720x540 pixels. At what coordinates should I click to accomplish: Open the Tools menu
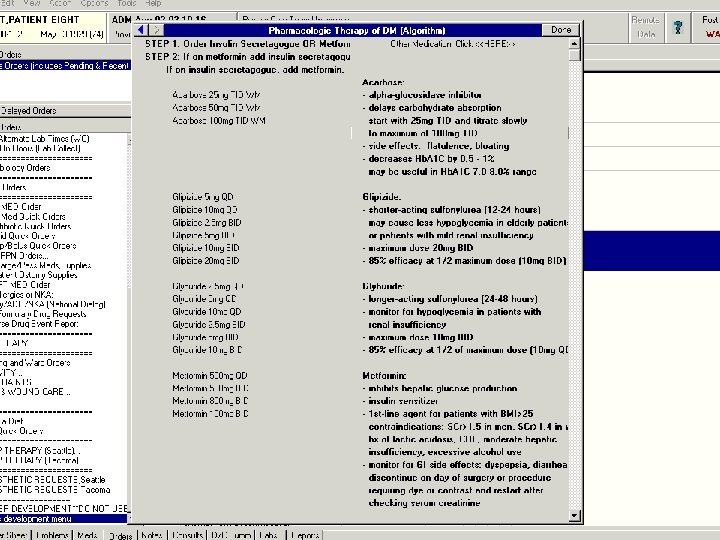coord(127,3)
